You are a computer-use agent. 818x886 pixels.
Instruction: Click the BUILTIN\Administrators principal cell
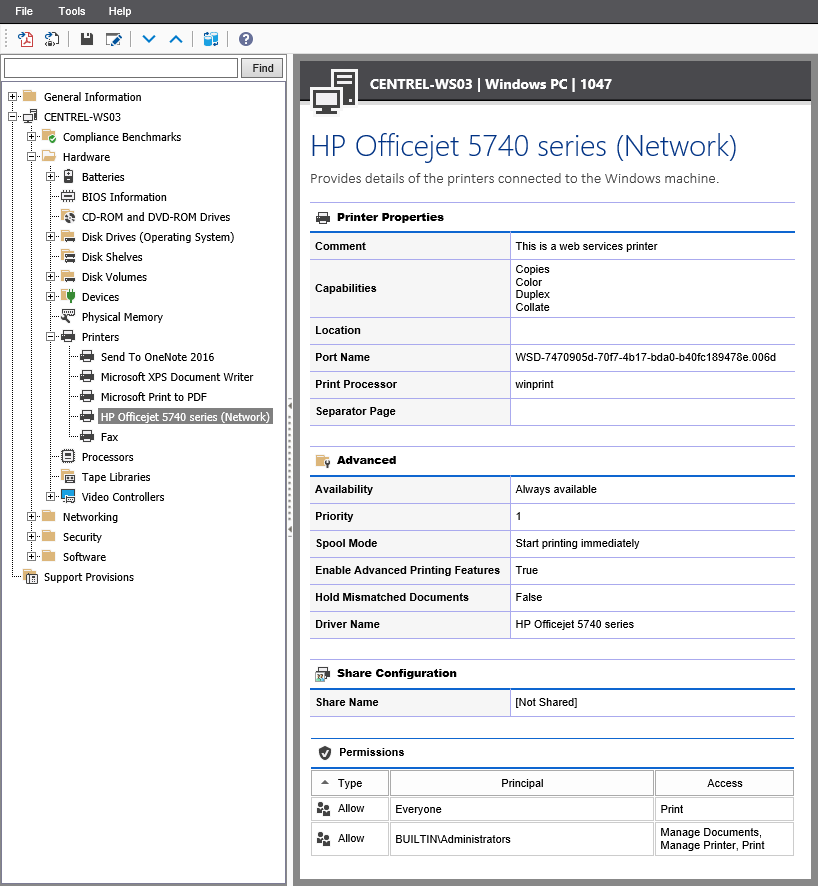tap(522, 839)
